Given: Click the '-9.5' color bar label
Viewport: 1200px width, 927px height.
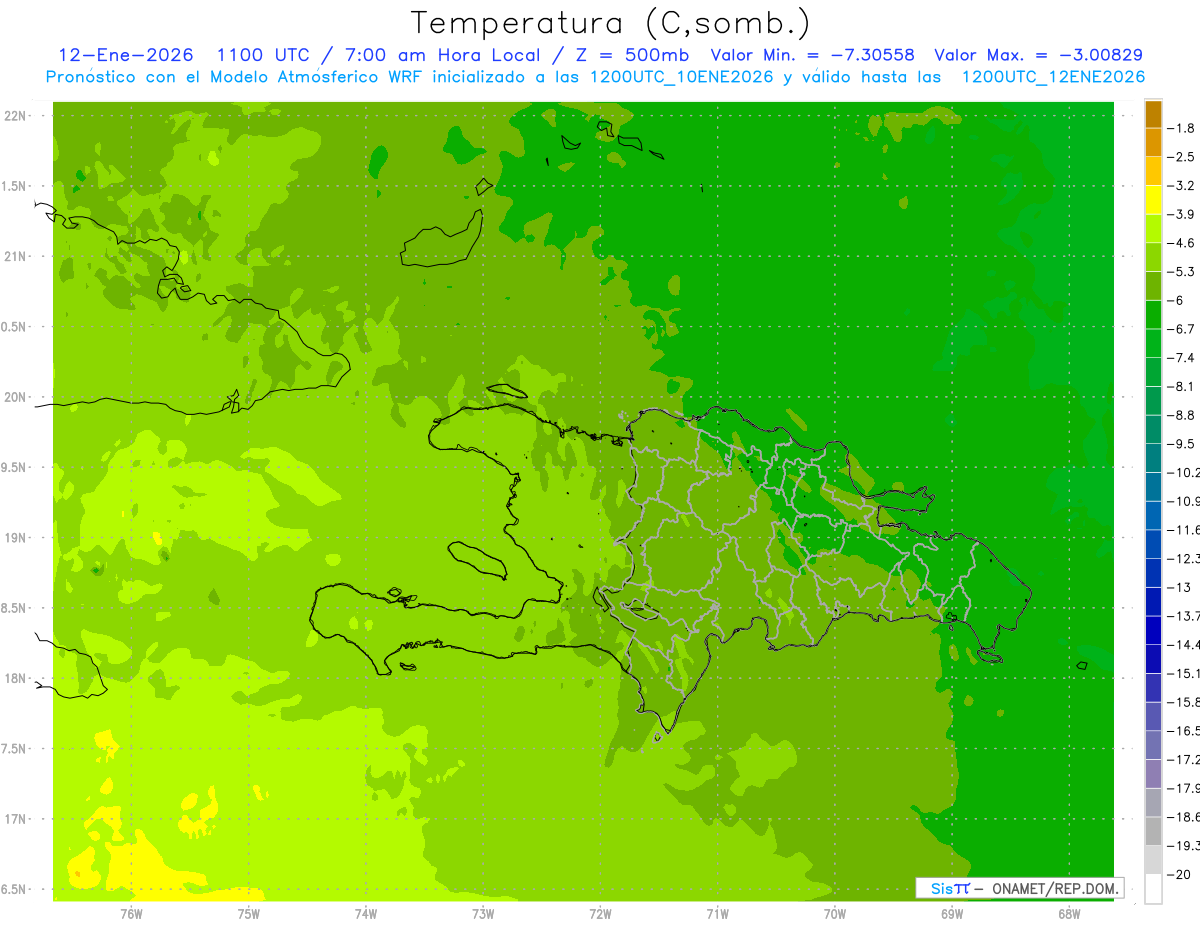Looking at the screenshot, I should coord(1182,443).
